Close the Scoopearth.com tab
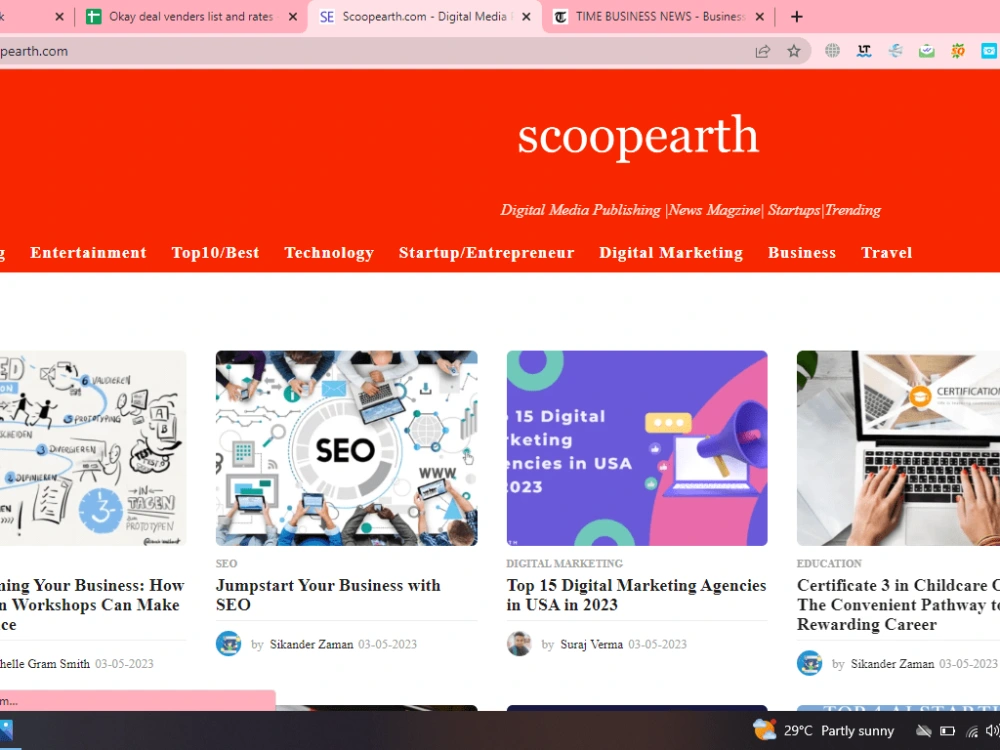The image size is (1000, 750). (526, 17)
